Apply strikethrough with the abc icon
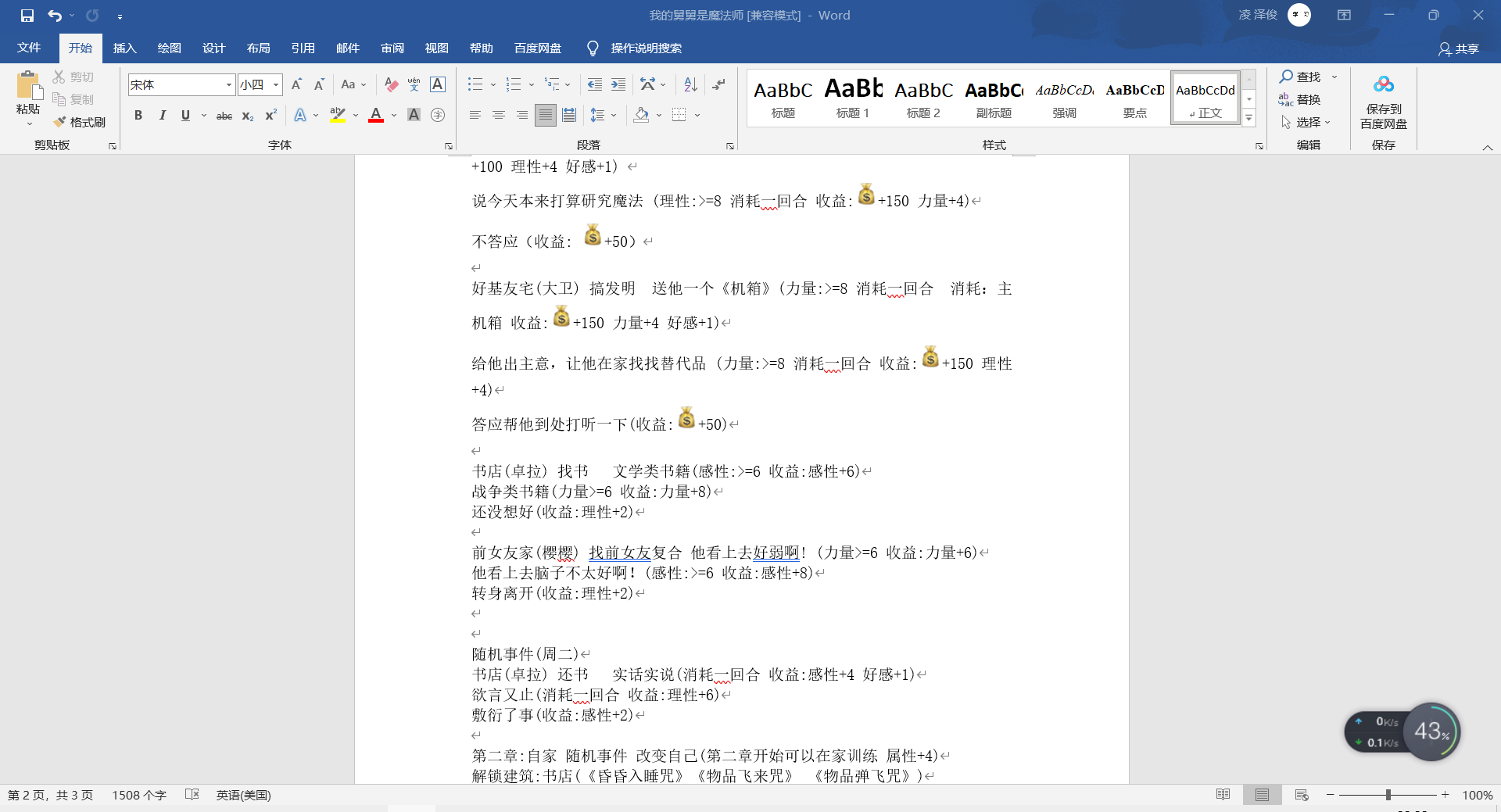The width and height of the screenshot is (1501, 812). [x=224, y=116]
